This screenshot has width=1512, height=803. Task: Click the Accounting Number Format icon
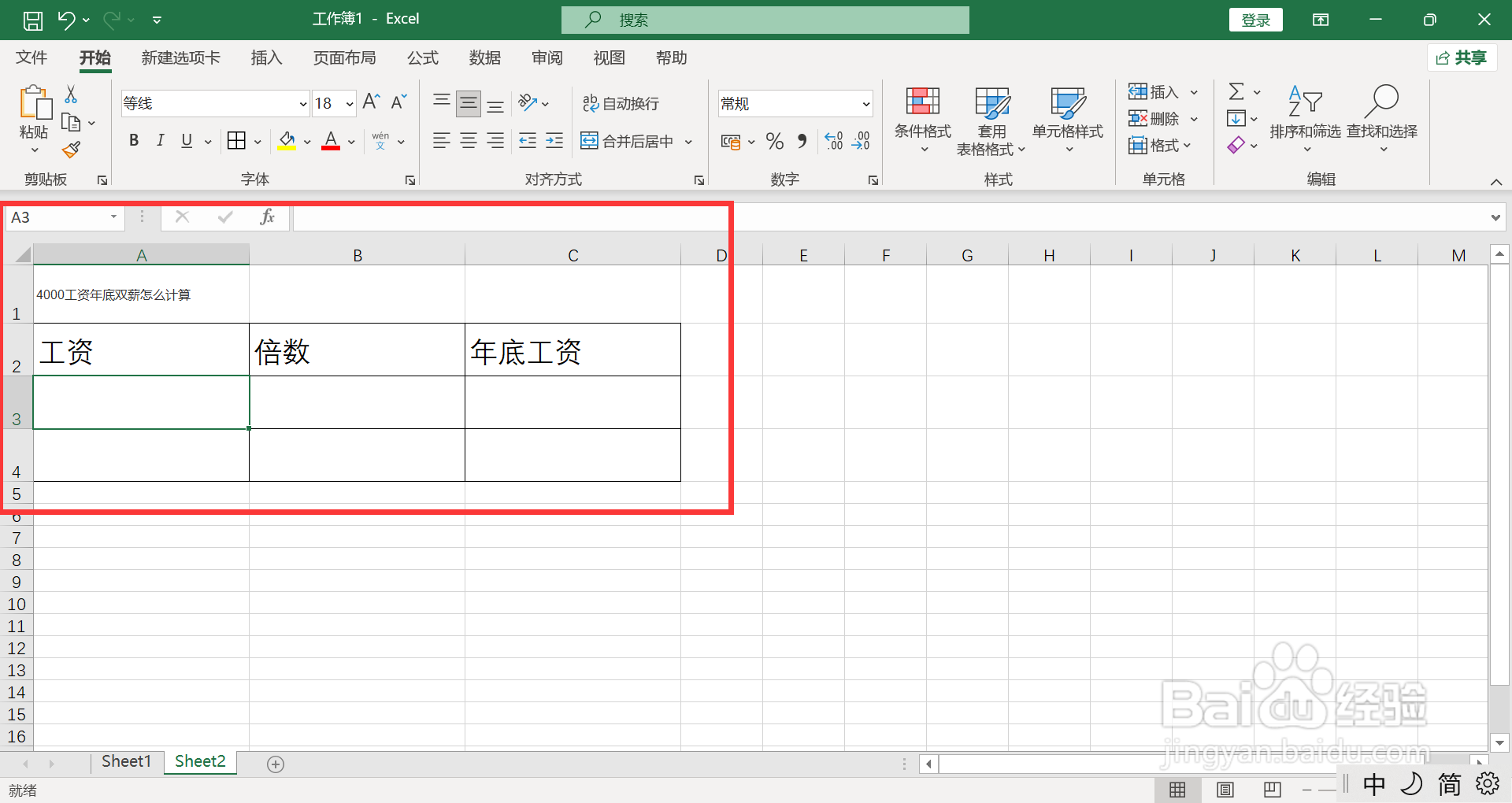731,142
